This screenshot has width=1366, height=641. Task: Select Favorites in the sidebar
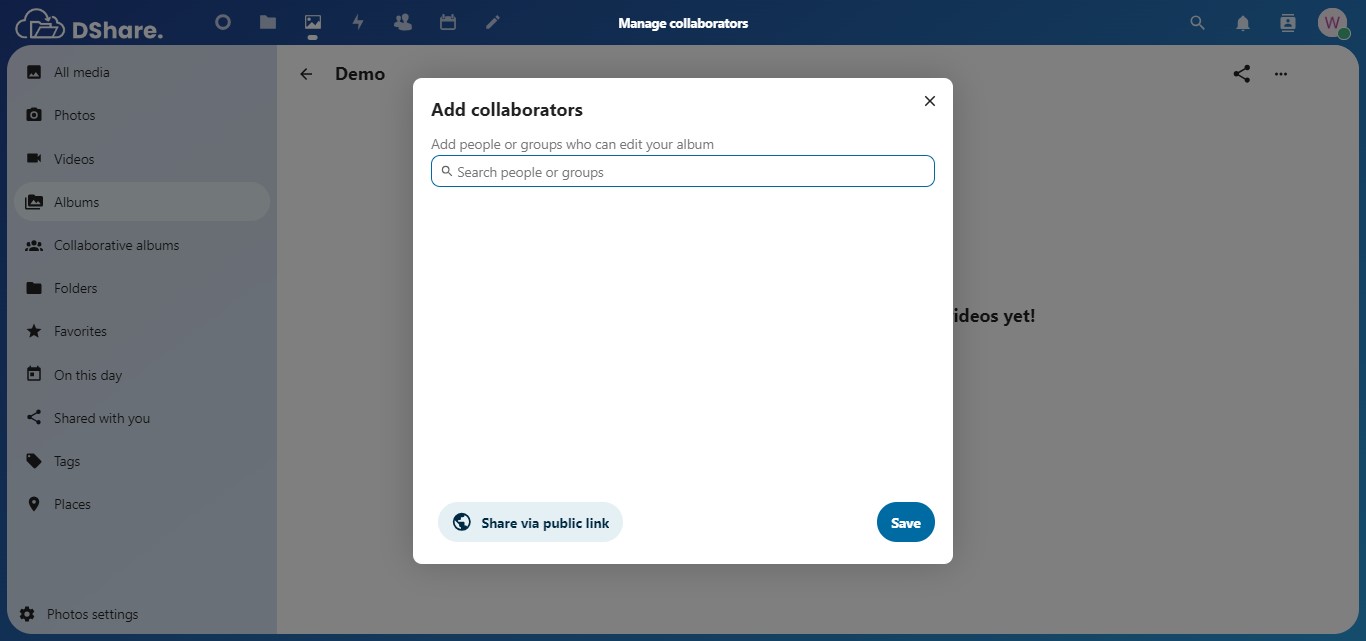click(80, 331)
